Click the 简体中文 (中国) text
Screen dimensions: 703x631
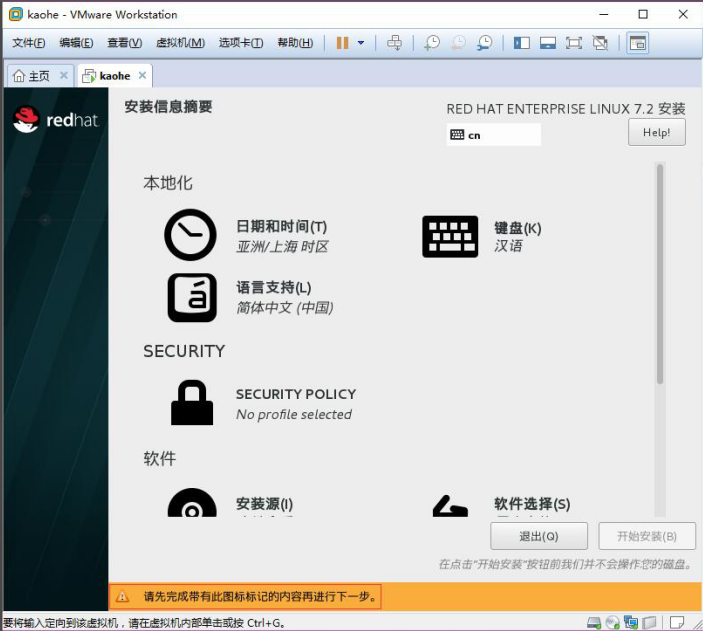tap(285, 308)
